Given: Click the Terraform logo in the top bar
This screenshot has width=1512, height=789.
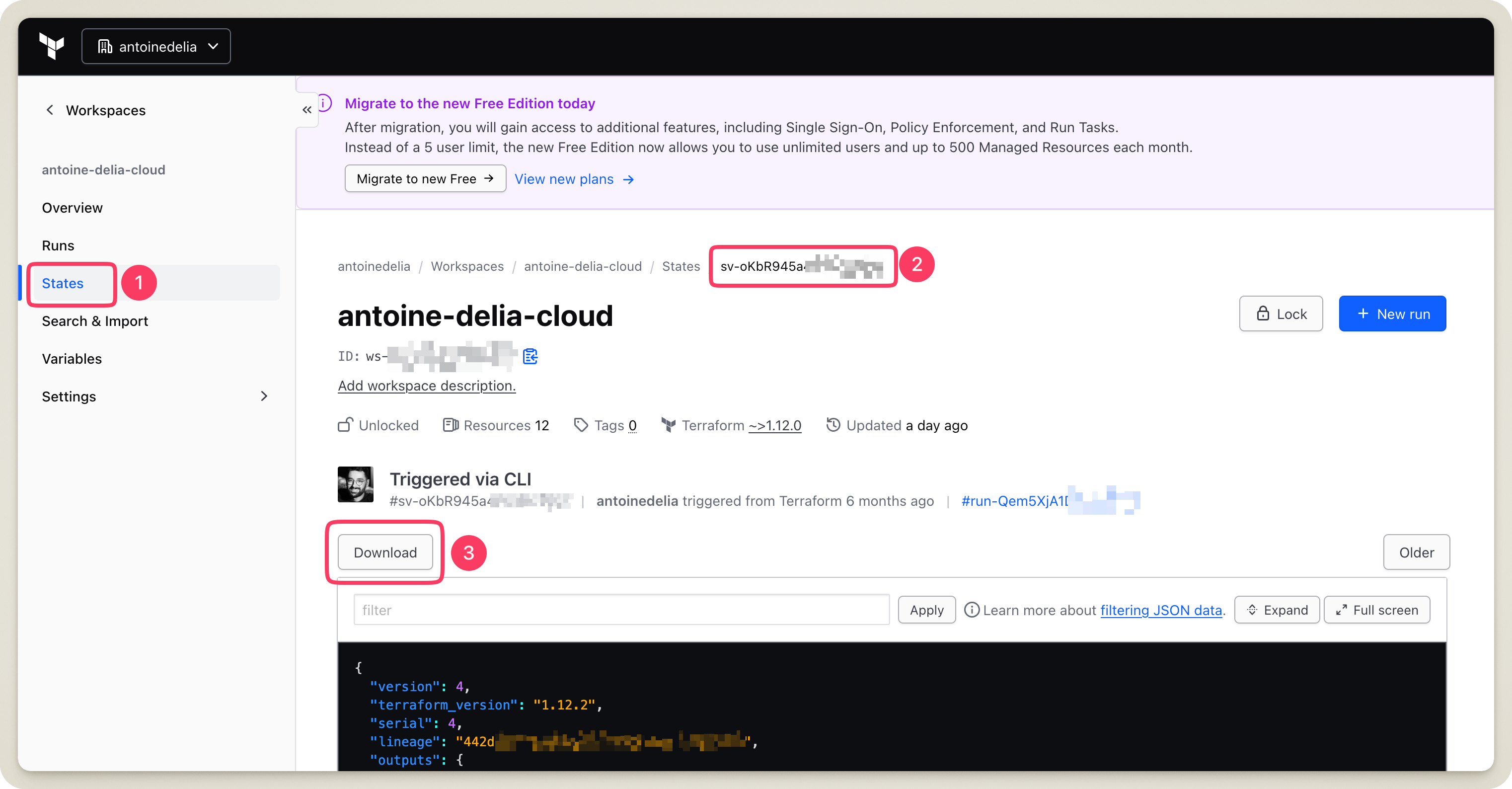Looking at the screenshot, I should [52, 46].
